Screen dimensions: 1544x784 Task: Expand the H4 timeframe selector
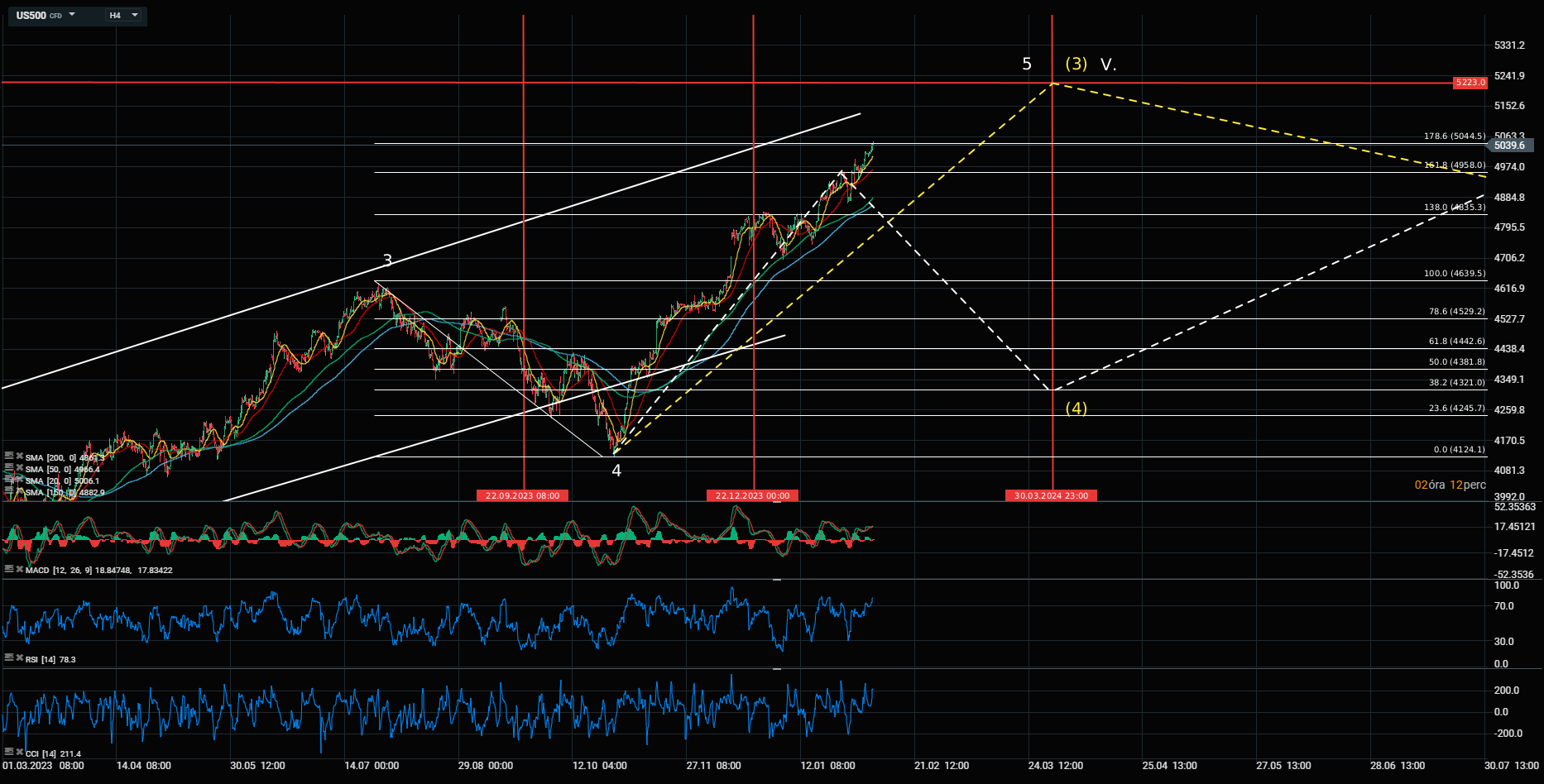click(134, 15)
